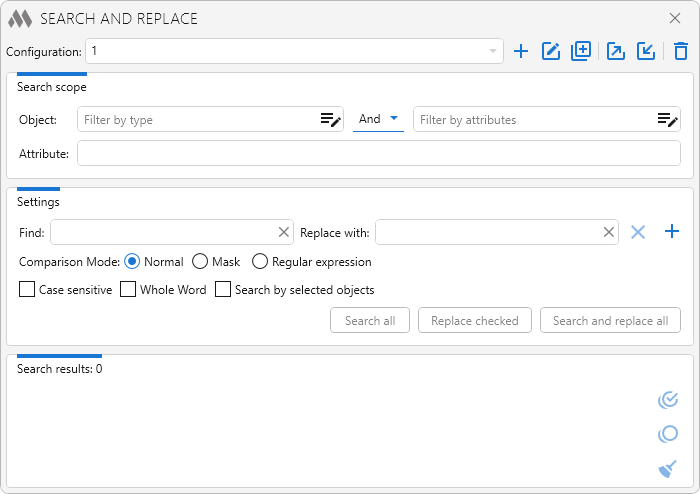Enable Search by selected objects

(x=223, y=290)
